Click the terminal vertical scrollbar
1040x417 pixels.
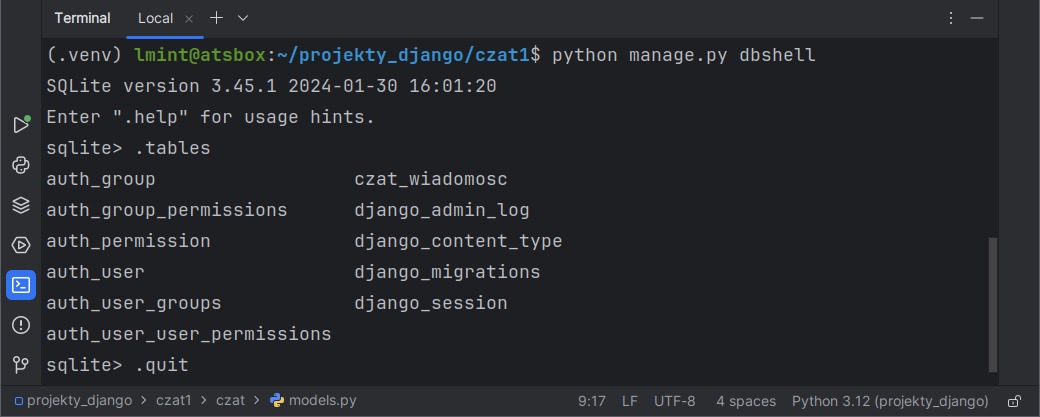coord(993,305)
